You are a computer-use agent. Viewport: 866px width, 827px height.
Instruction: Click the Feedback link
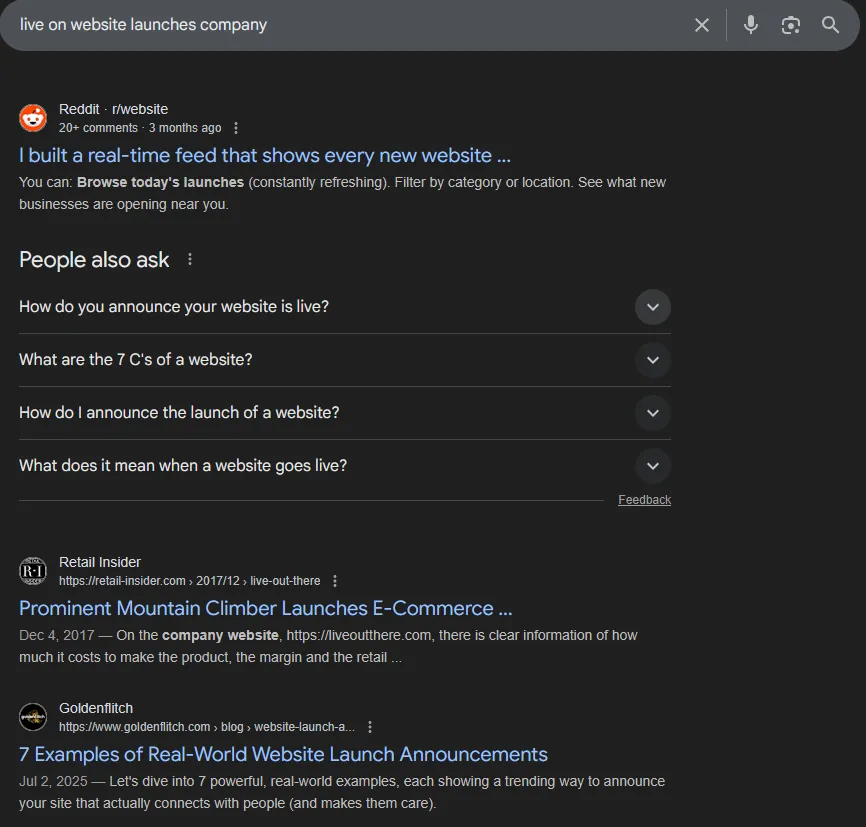point(644,499)
